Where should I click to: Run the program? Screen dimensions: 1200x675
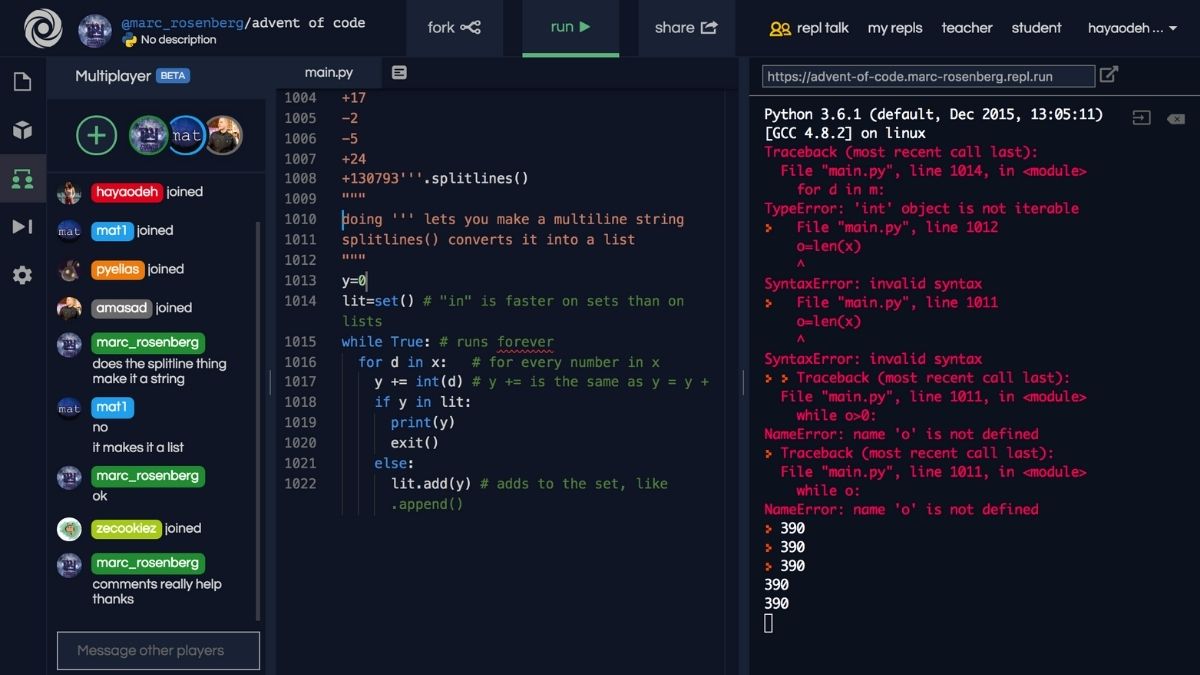point(570,27)
